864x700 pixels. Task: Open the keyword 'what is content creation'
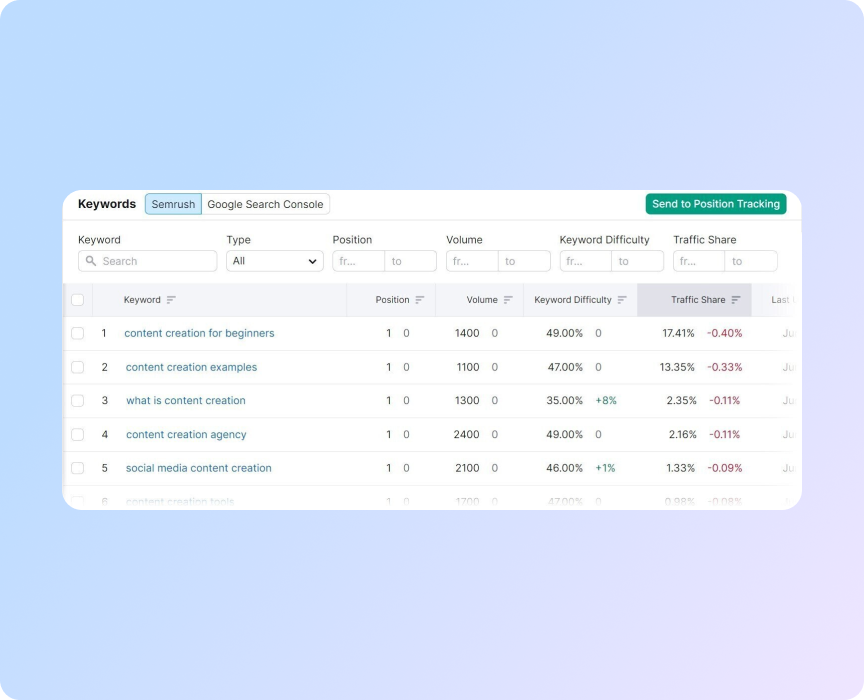point(185,400)
